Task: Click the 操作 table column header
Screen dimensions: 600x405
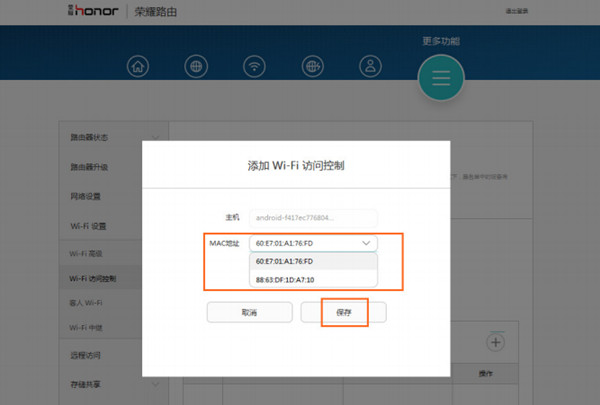Action: (486, 373)
